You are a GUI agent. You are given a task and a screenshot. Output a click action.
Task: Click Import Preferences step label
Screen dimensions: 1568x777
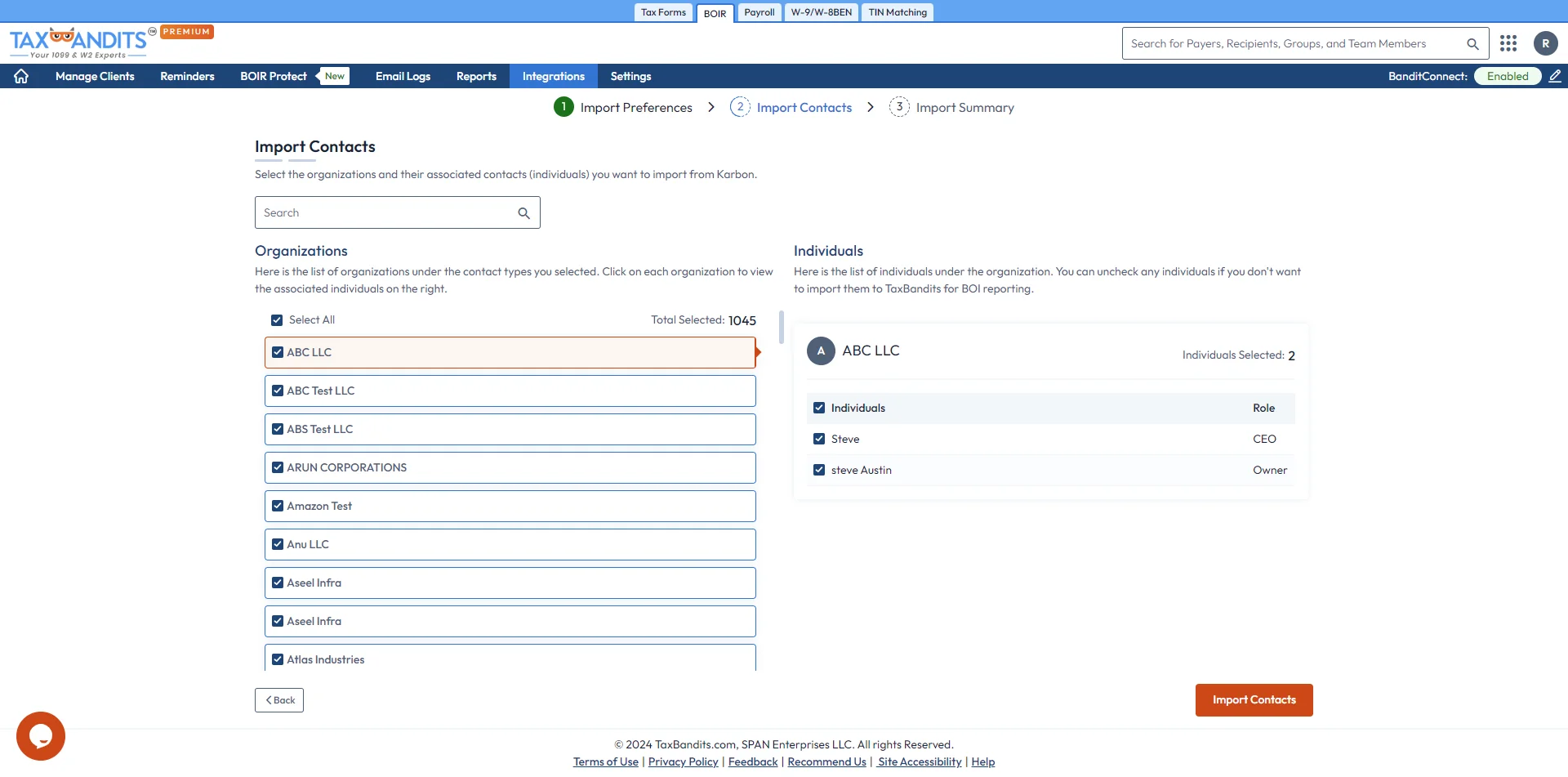point(636,108)
